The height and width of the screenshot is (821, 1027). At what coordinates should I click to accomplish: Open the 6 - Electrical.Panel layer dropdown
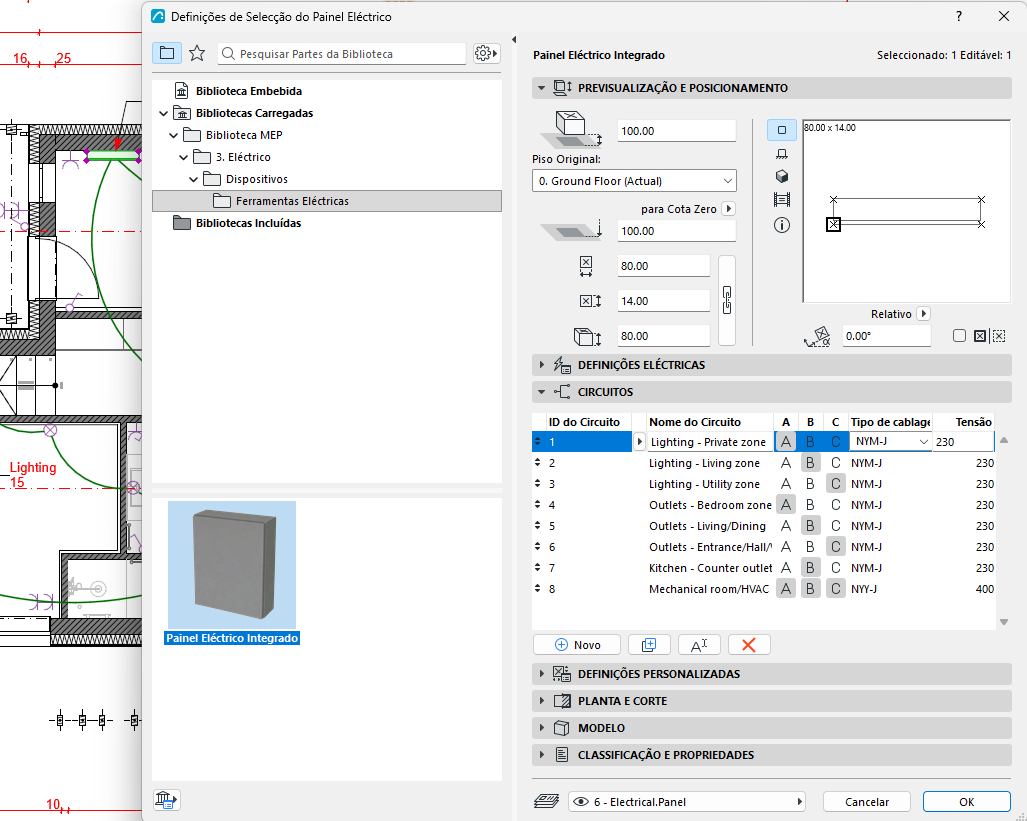(x=686, y=801)
